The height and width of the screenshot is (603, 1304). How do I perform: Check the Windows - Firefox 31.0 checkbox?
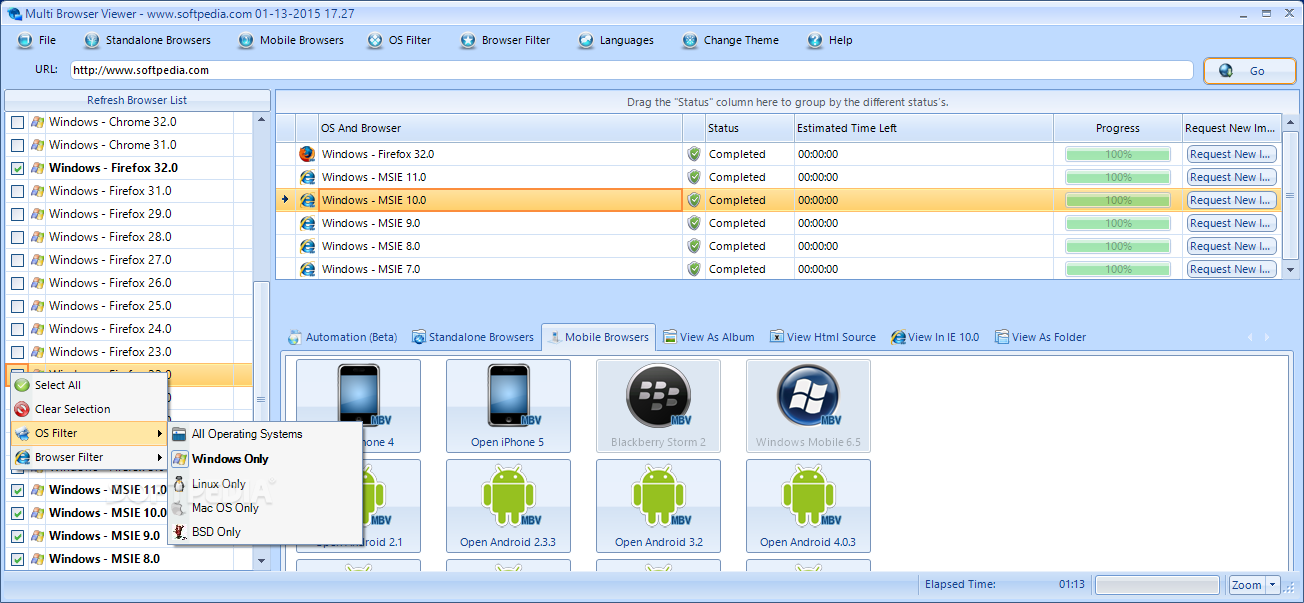click(x=17, y=191)
